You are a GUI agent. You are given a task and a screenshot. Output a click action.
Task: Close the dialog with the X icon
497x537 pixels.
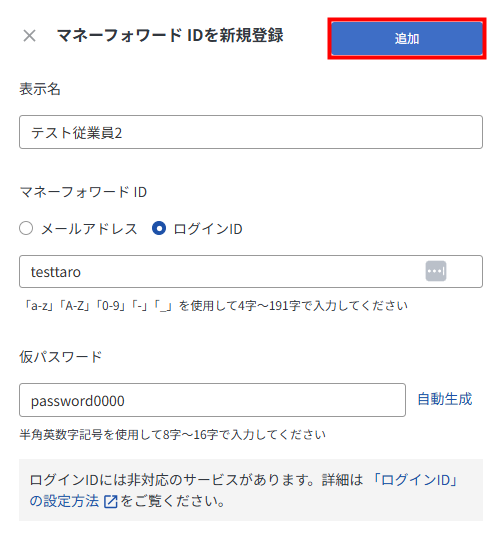[29, 36]
